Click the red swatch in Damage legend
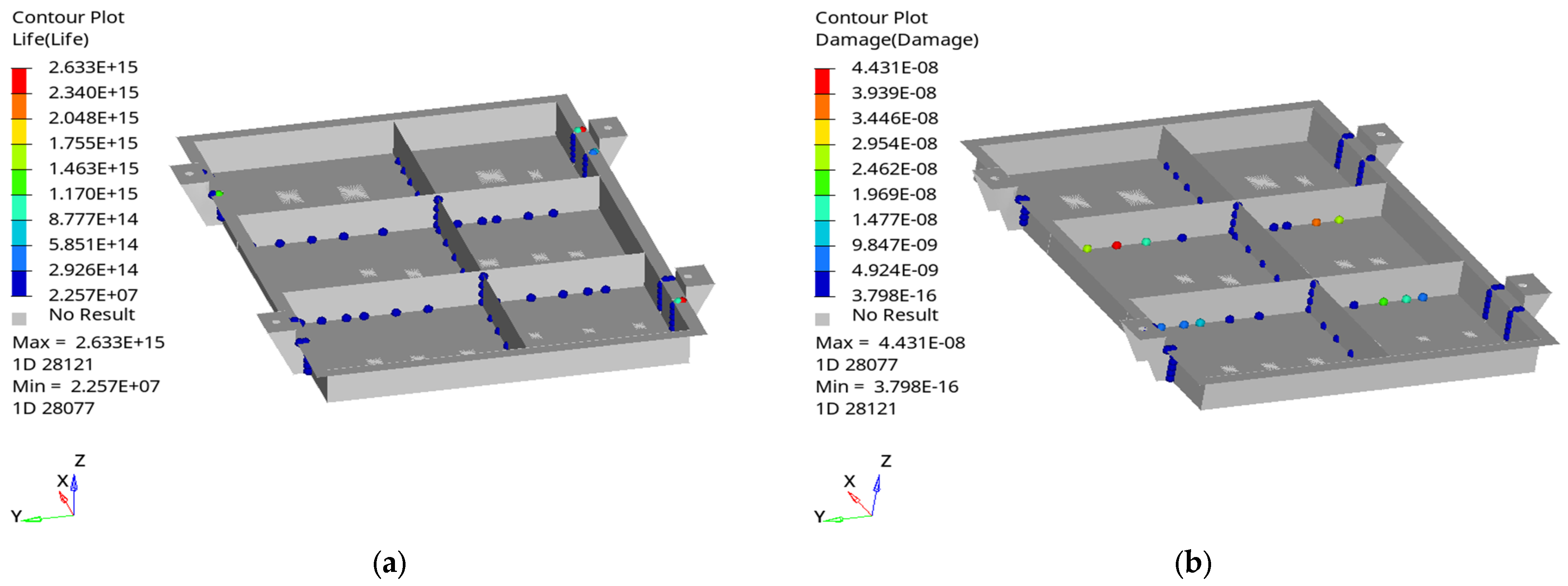 pos(822,81)
